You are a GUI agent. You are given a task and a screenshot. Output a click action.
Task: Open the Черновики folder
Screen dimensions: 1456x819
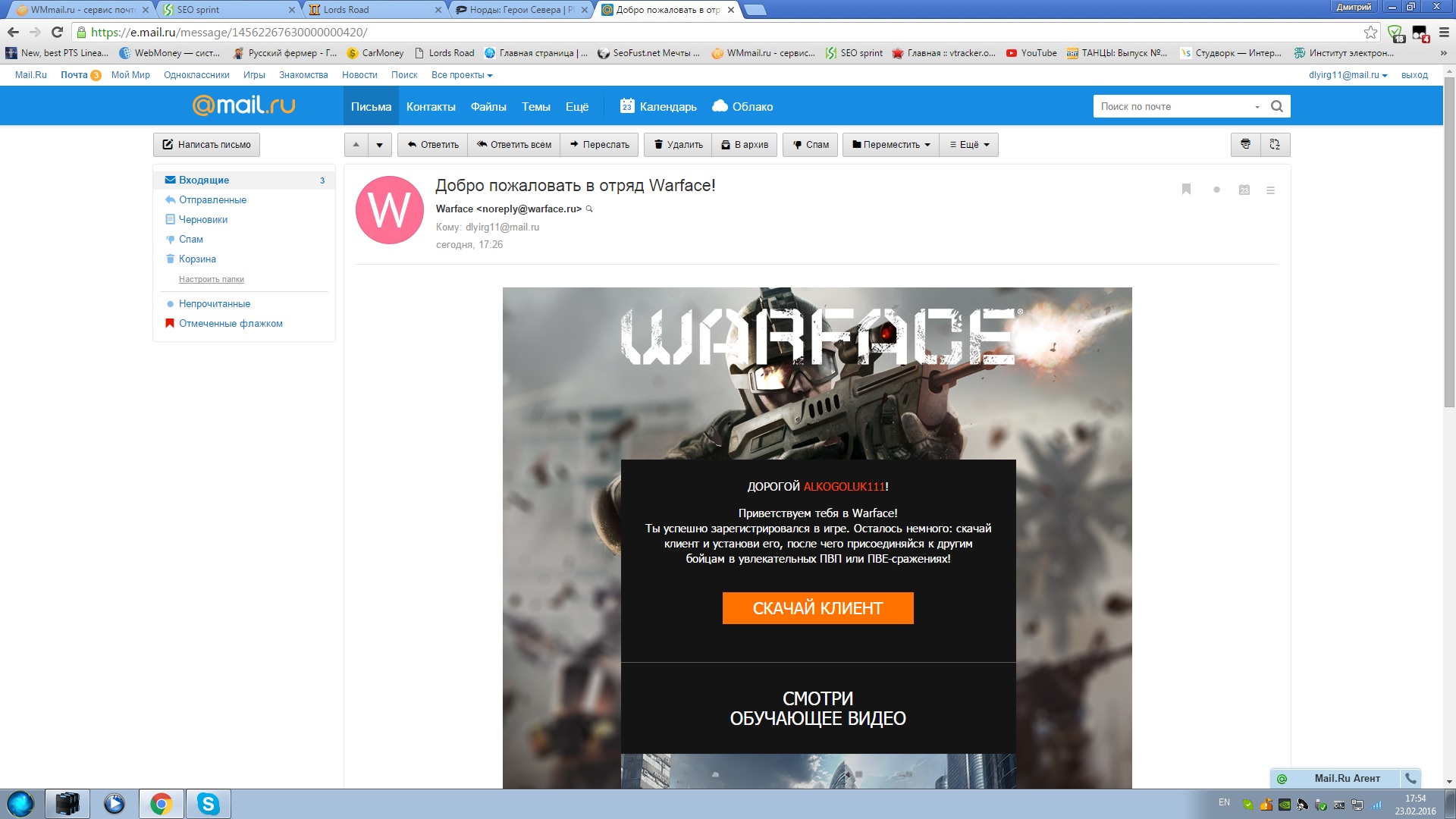[x=202, y=219]
